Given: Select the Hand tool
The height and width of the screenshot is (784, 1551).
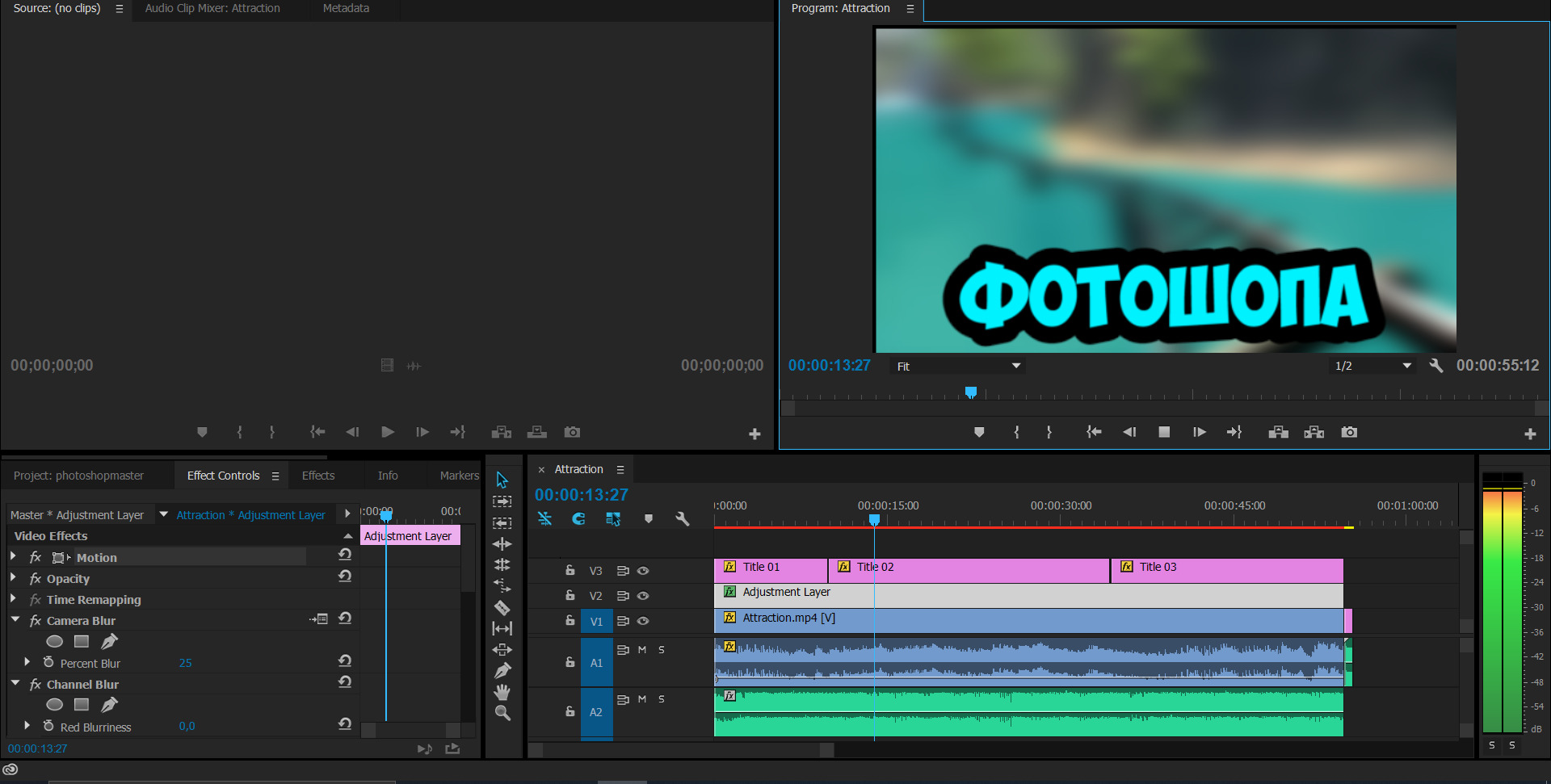Looking at the screenshot, I should pos(502,692).
